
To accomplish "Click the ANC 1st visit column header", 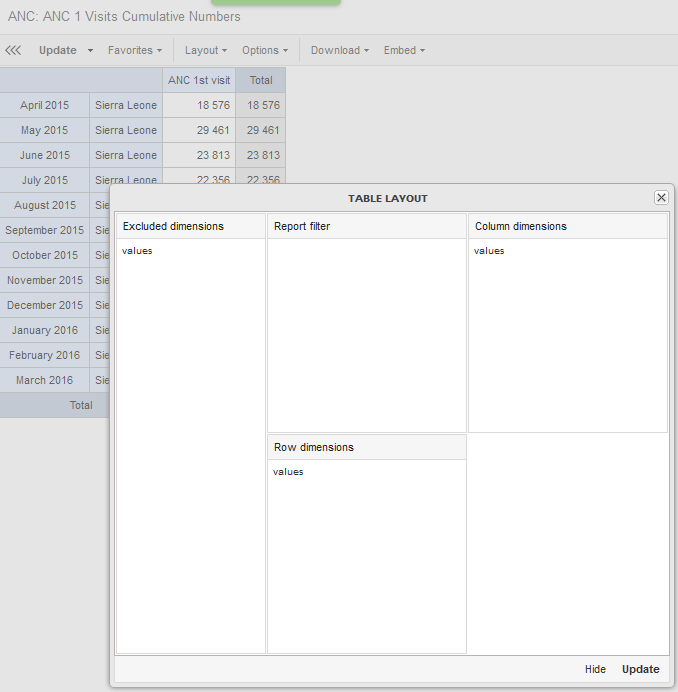I will (199, 80).
